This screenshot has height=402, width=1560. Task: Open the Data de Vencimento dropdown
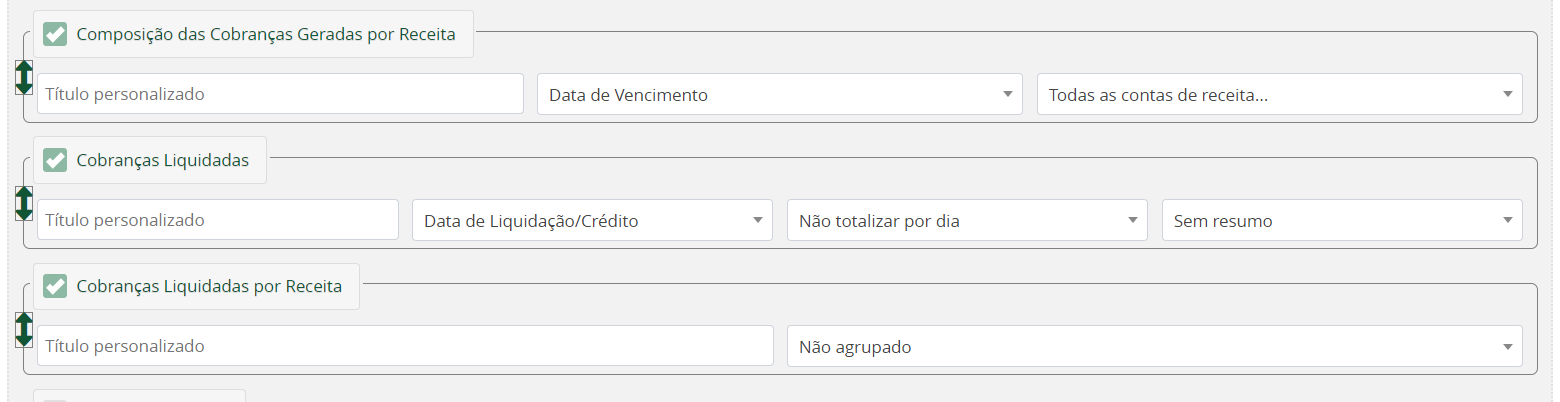(780, 94)
